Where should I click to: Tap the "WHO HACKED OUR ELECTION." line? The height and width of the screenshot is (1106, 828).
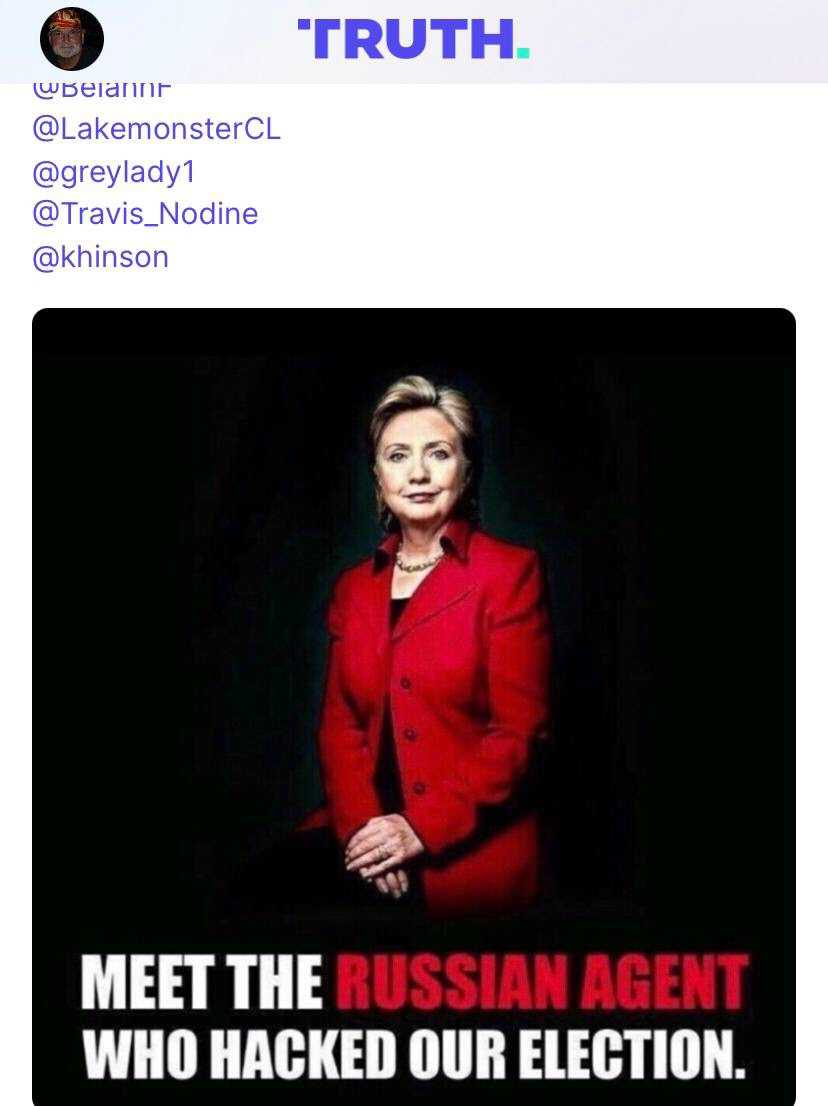414,1054
